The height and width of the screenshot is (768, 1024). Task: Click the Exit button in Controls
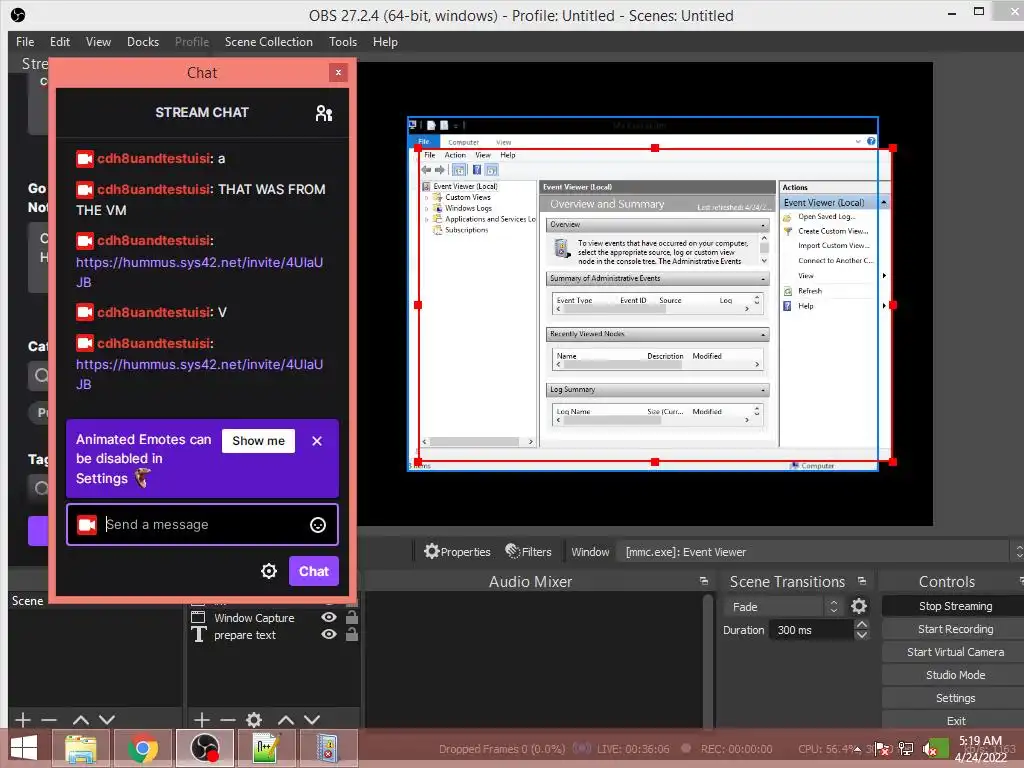(955, 720)
